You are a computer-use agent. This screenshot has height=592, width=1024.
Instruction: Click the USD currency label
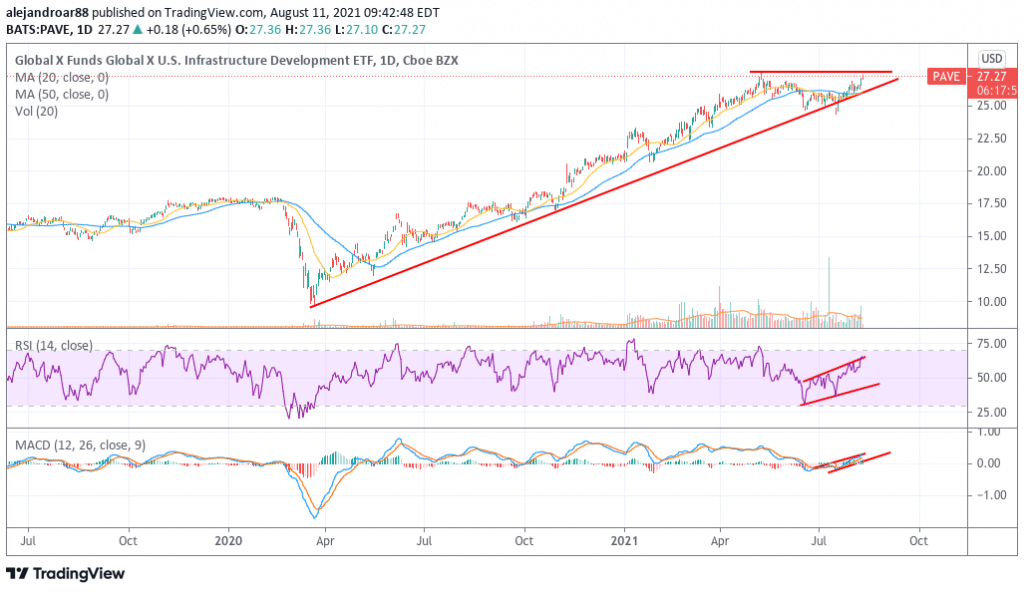coord(992,59)
